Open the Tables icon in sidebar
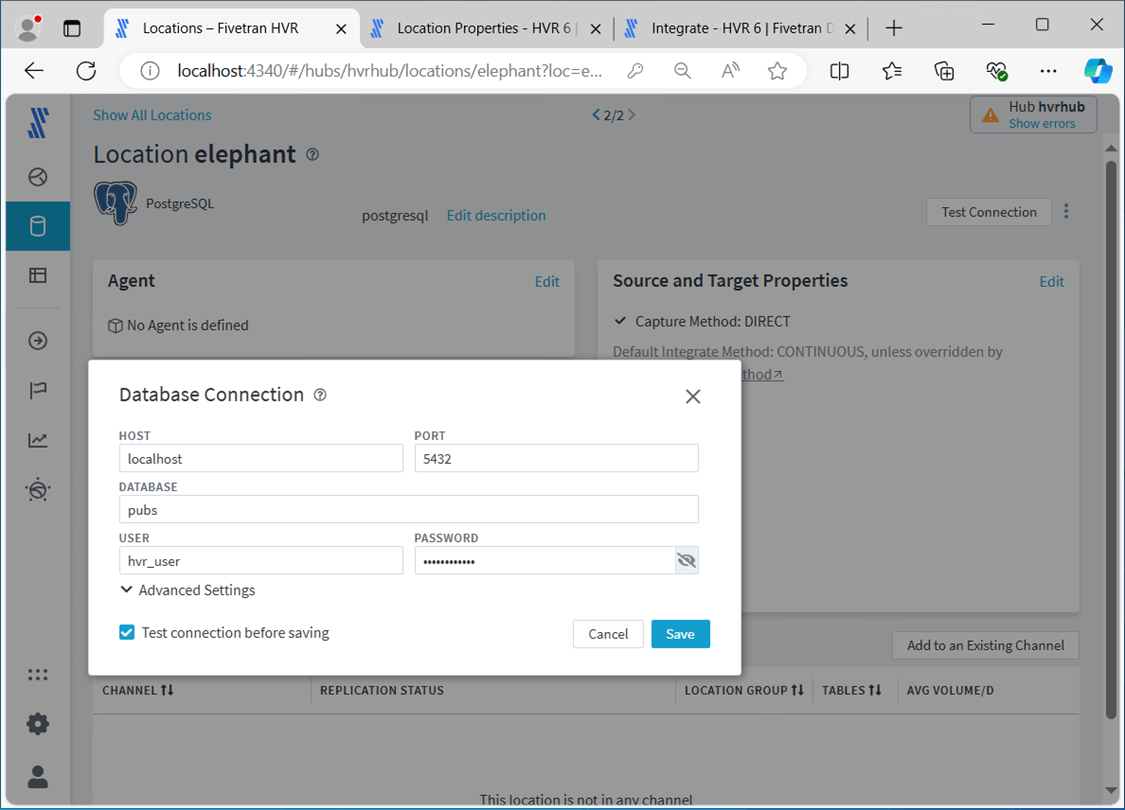 [38, 275]
